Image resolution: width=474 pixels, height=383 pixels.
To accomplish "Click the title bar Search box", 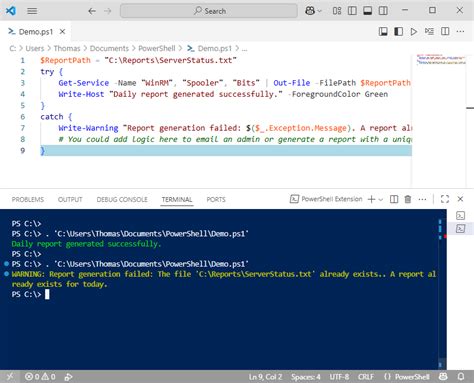I will [x=209, y=11].
